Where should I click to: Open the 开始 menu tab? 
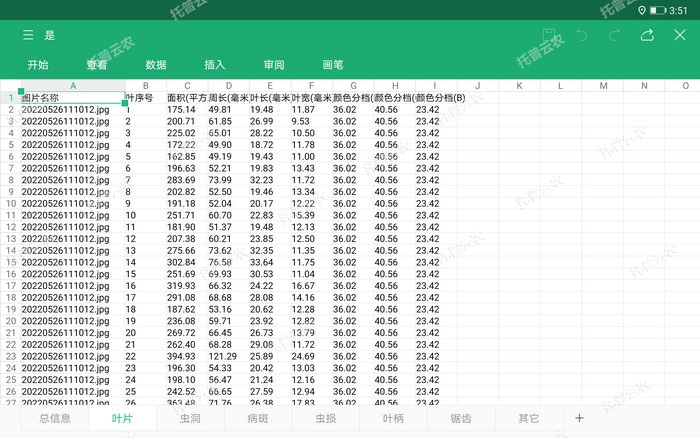click(x=38, y=65)
